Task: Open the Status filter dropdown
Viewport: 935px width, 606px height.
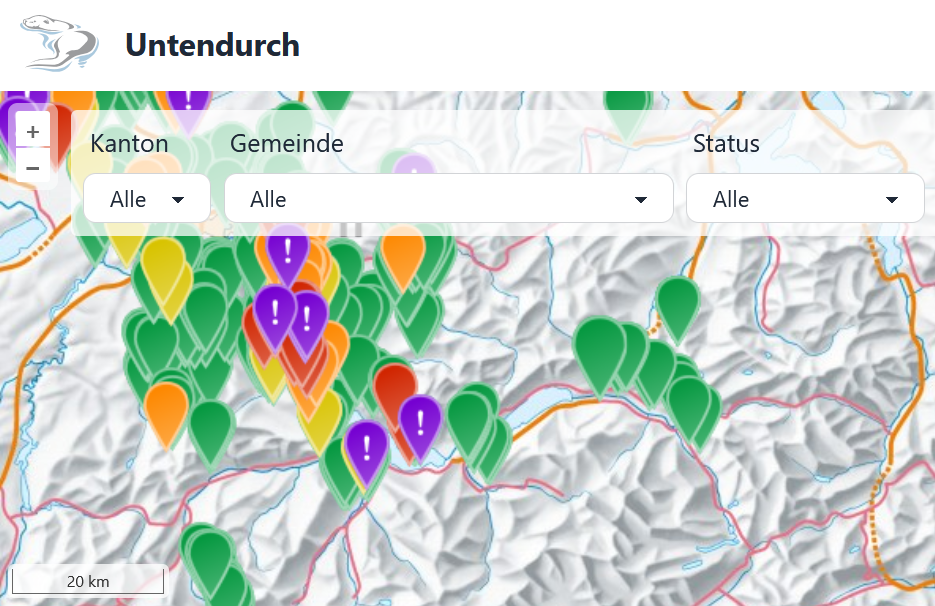Action: point(804,199)
